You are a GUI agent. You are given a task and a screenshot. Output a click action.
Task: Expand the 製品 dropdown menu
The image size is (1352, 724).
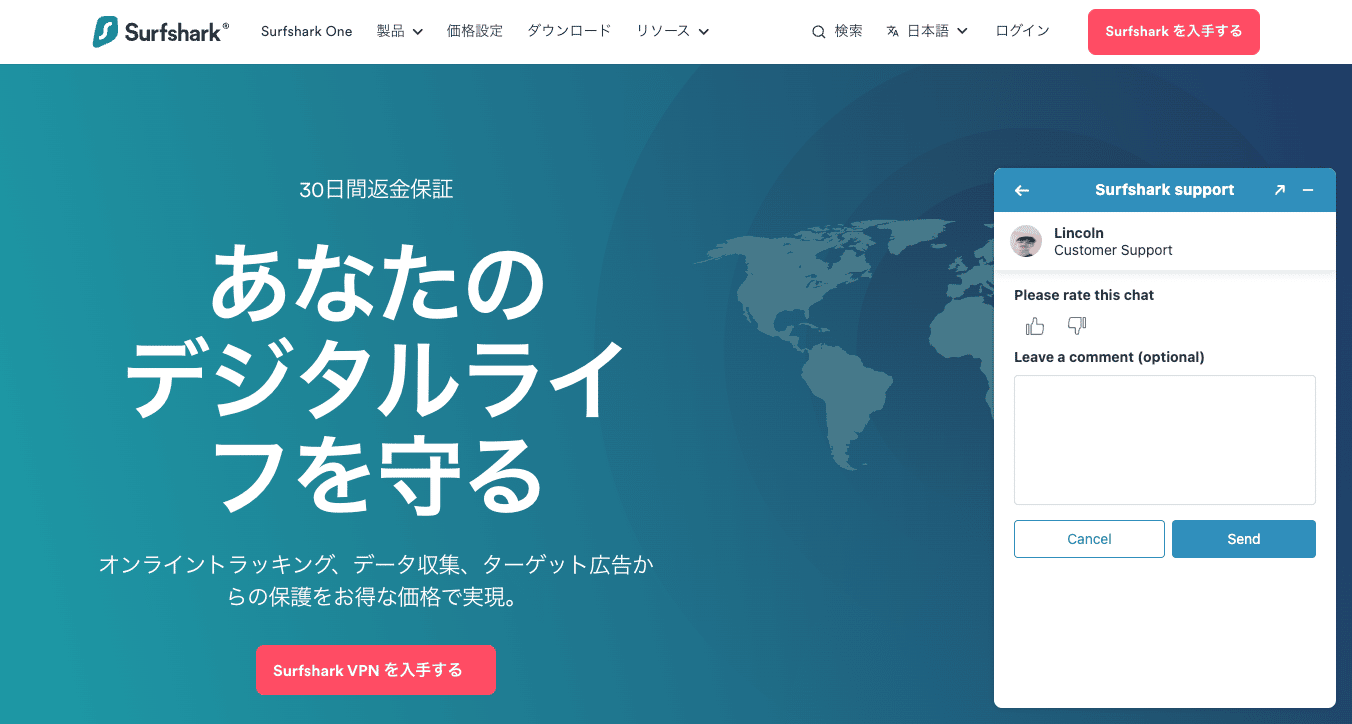[x=400, y=31]
